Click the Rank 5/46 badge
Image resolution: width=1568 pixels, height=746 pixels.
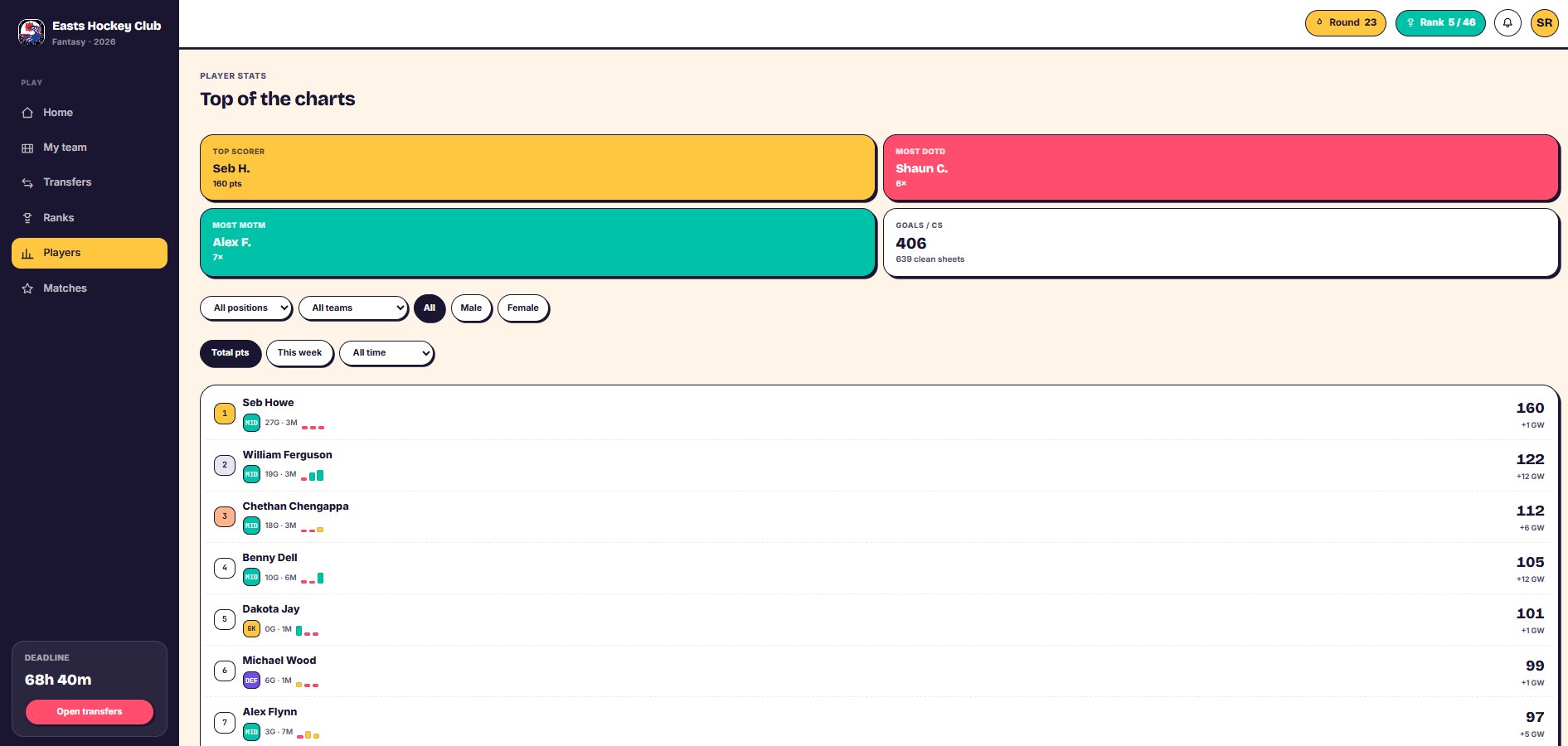[x=1440, y=22]
